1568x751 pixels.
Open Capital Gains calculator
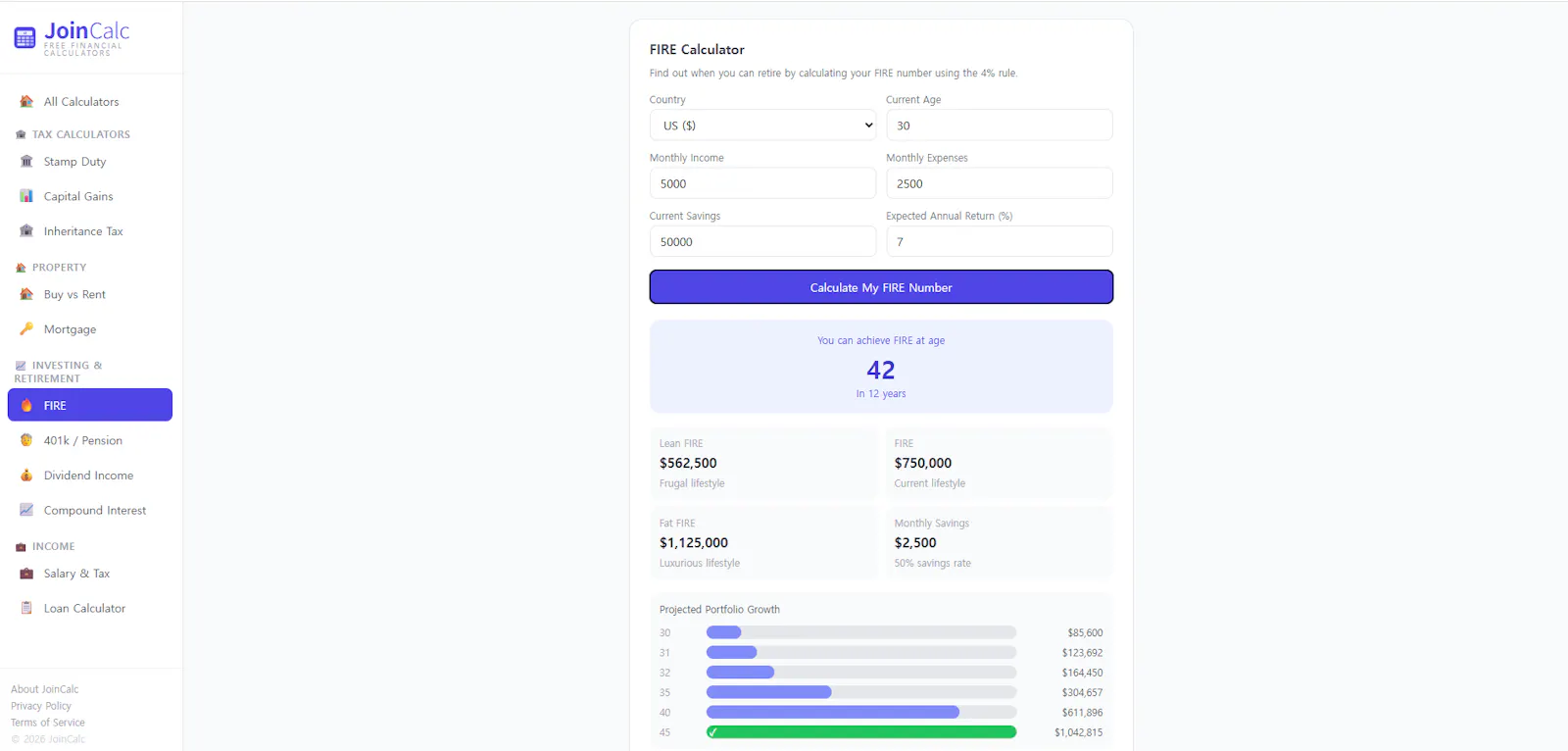[x=90, y=196]
